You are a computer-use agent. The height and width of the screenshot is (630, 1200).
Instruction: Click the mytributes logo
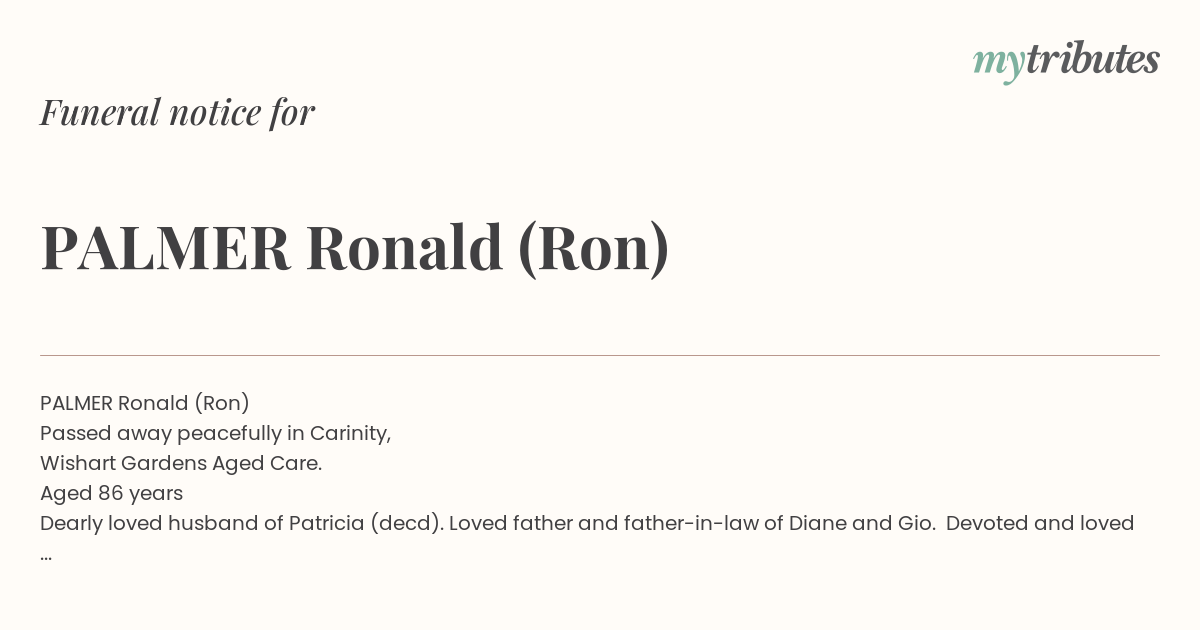click(1066, 62)
